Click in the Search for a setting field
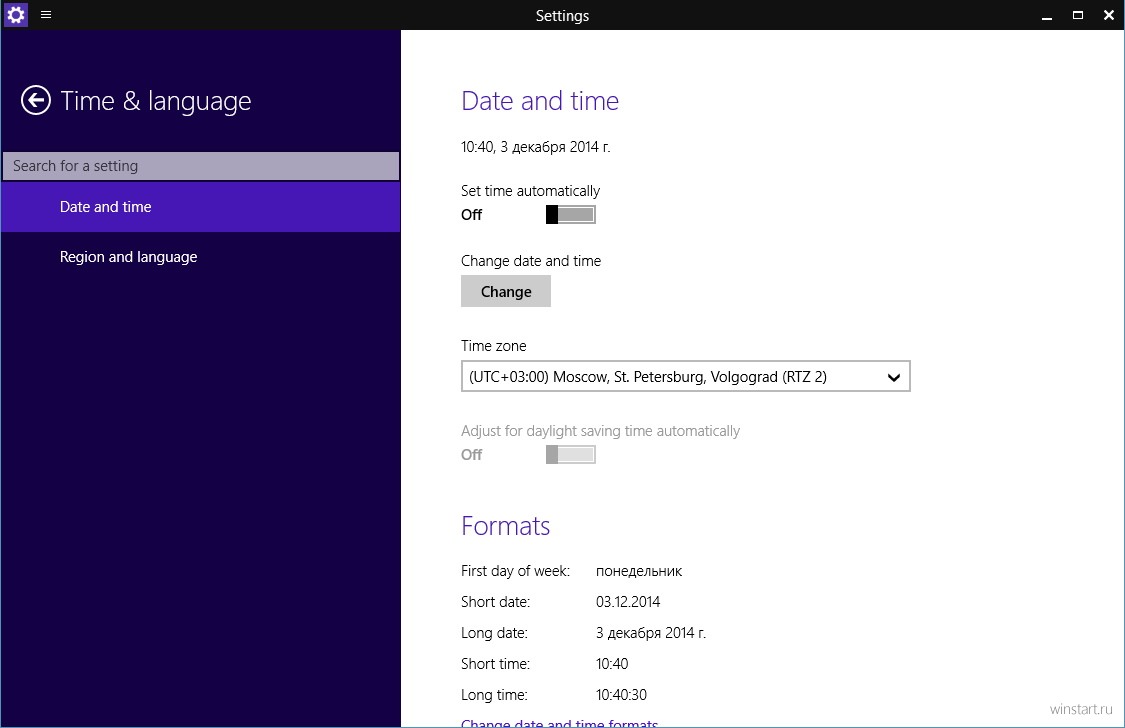The height and width of the screenshot is (728, 1125). tap(200, 166)
